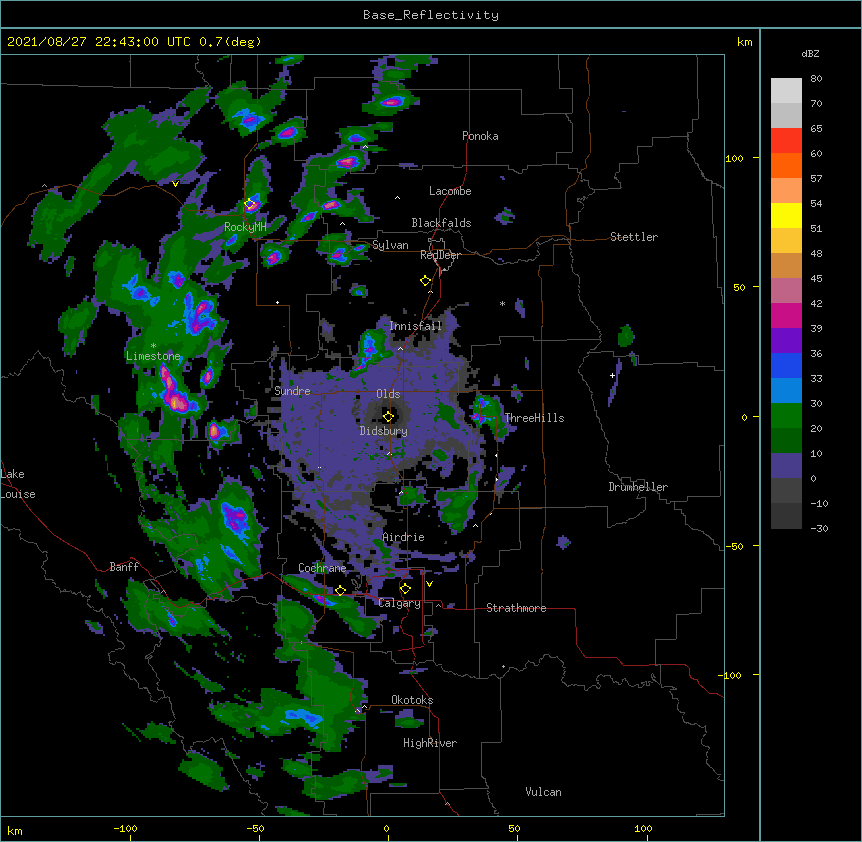Click the slate blue 0-10 dBZ legend swatch

(x=786, y=466)
